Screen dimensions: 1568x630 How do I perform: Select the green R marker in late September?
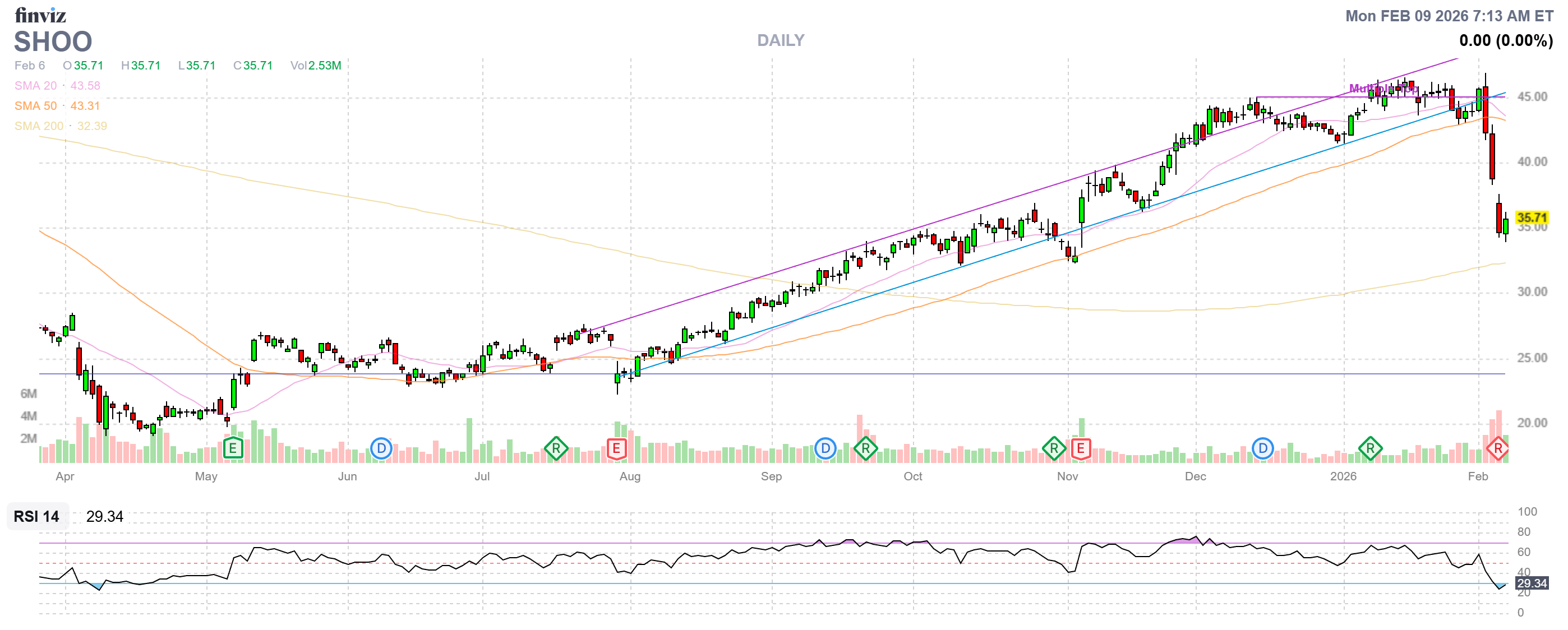click(x=865, y=449)
